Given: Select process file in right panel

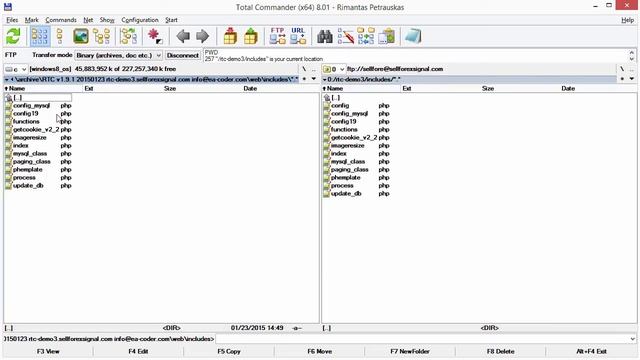Looking at the screenshot, I should [356, 185].
